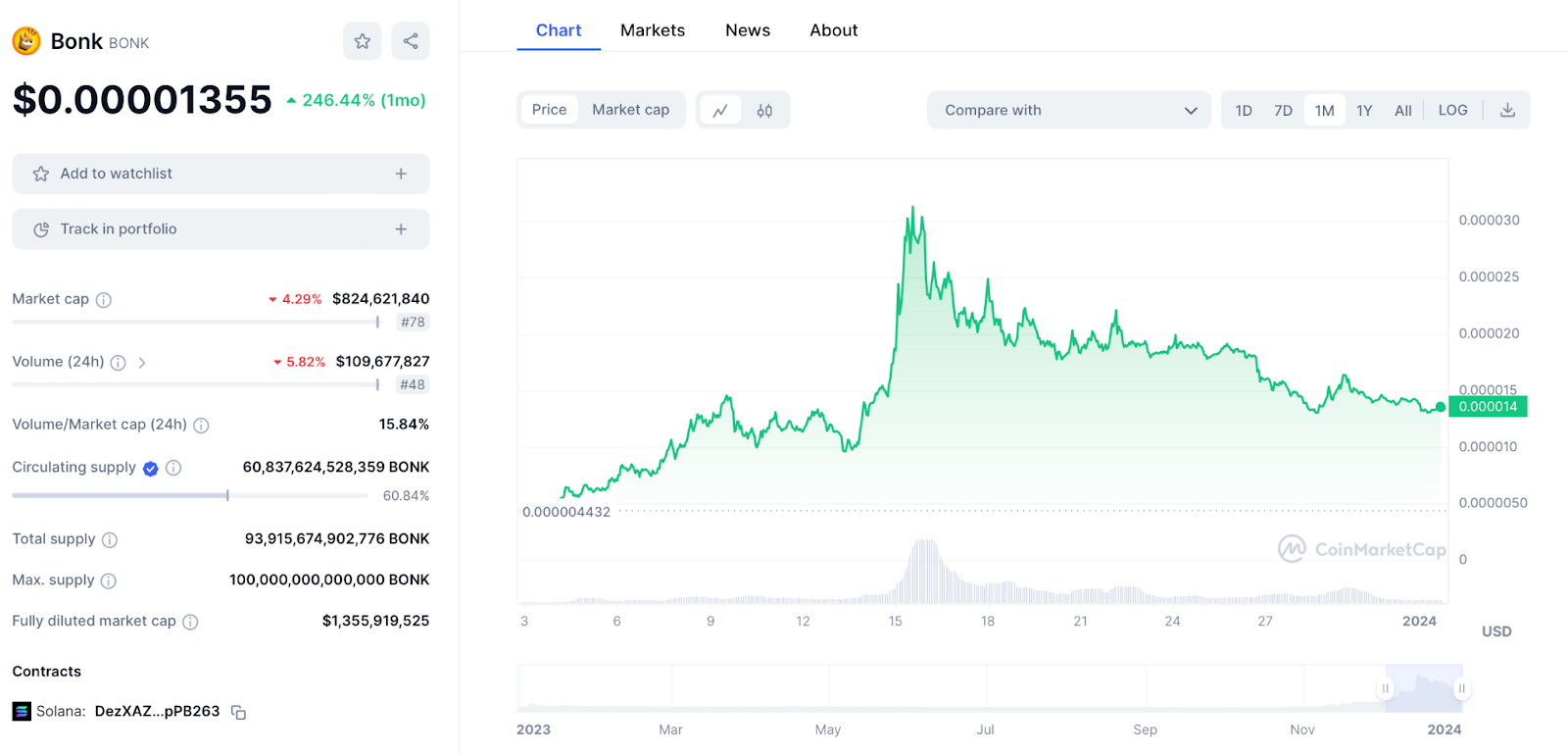
Task: Show Total supply info tooltip
Action: coord(110,540)
